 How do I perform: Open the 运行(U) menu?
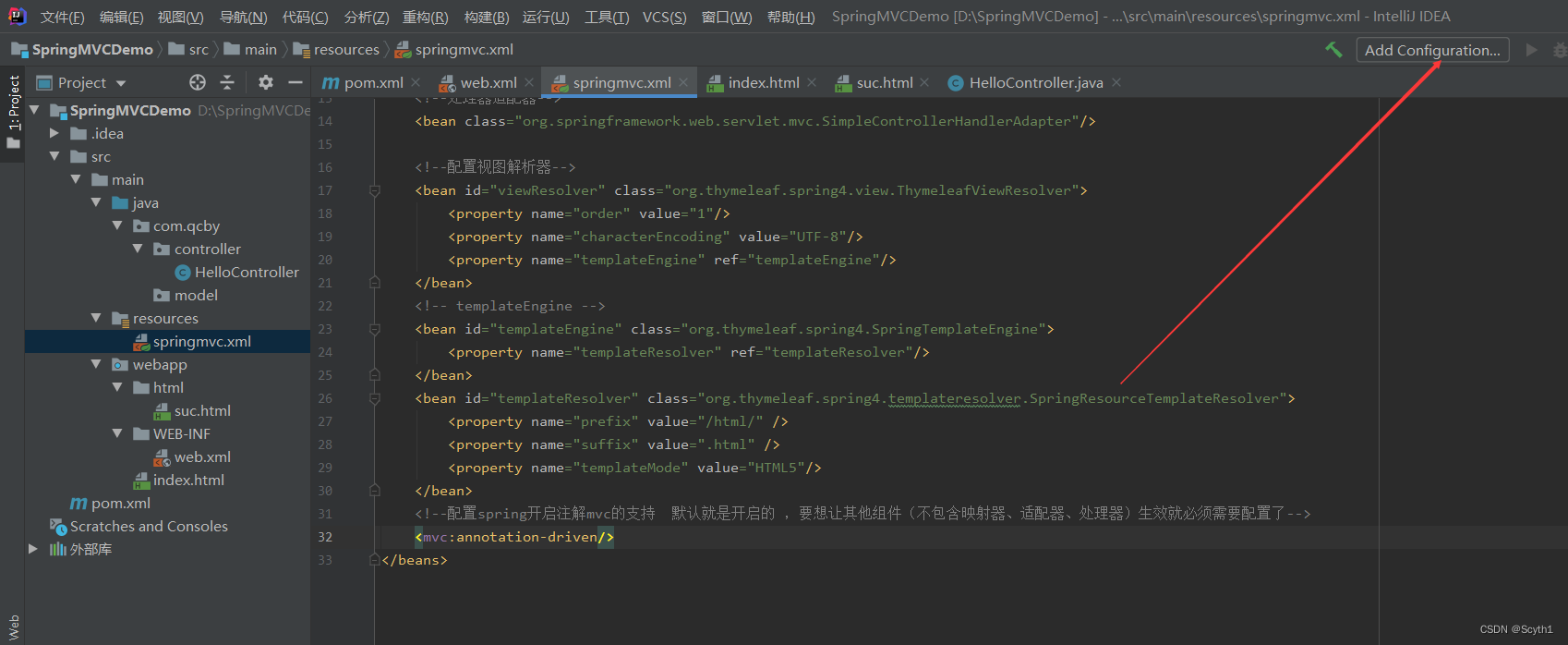point(546,17)
